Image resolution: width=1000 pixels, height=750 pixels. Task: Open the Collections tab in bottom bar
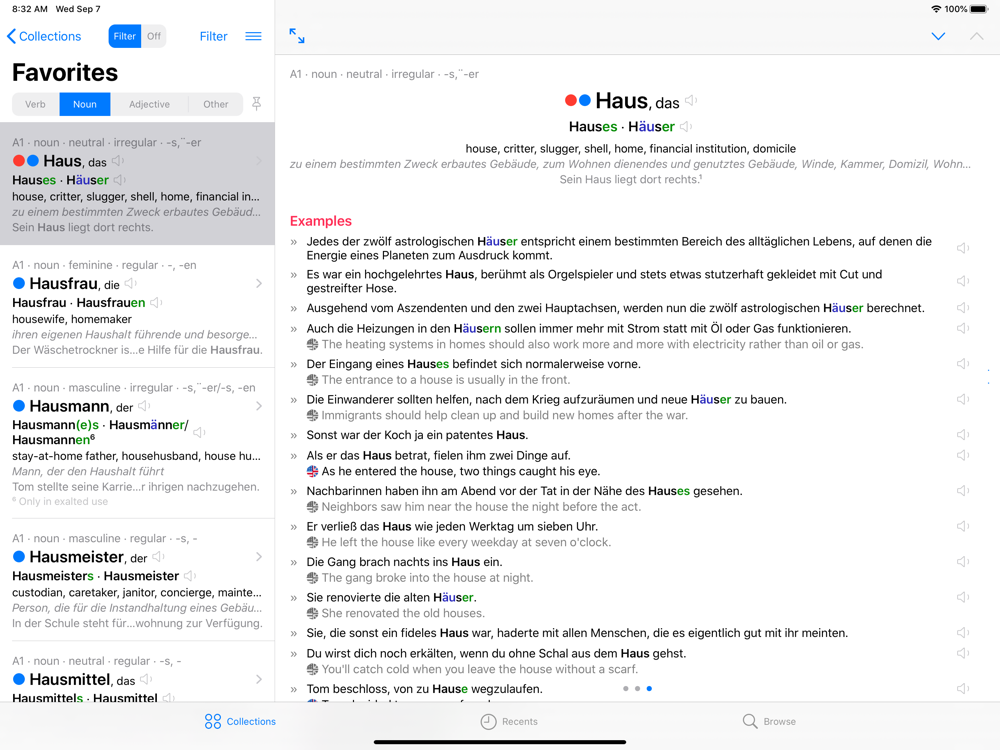240,721
